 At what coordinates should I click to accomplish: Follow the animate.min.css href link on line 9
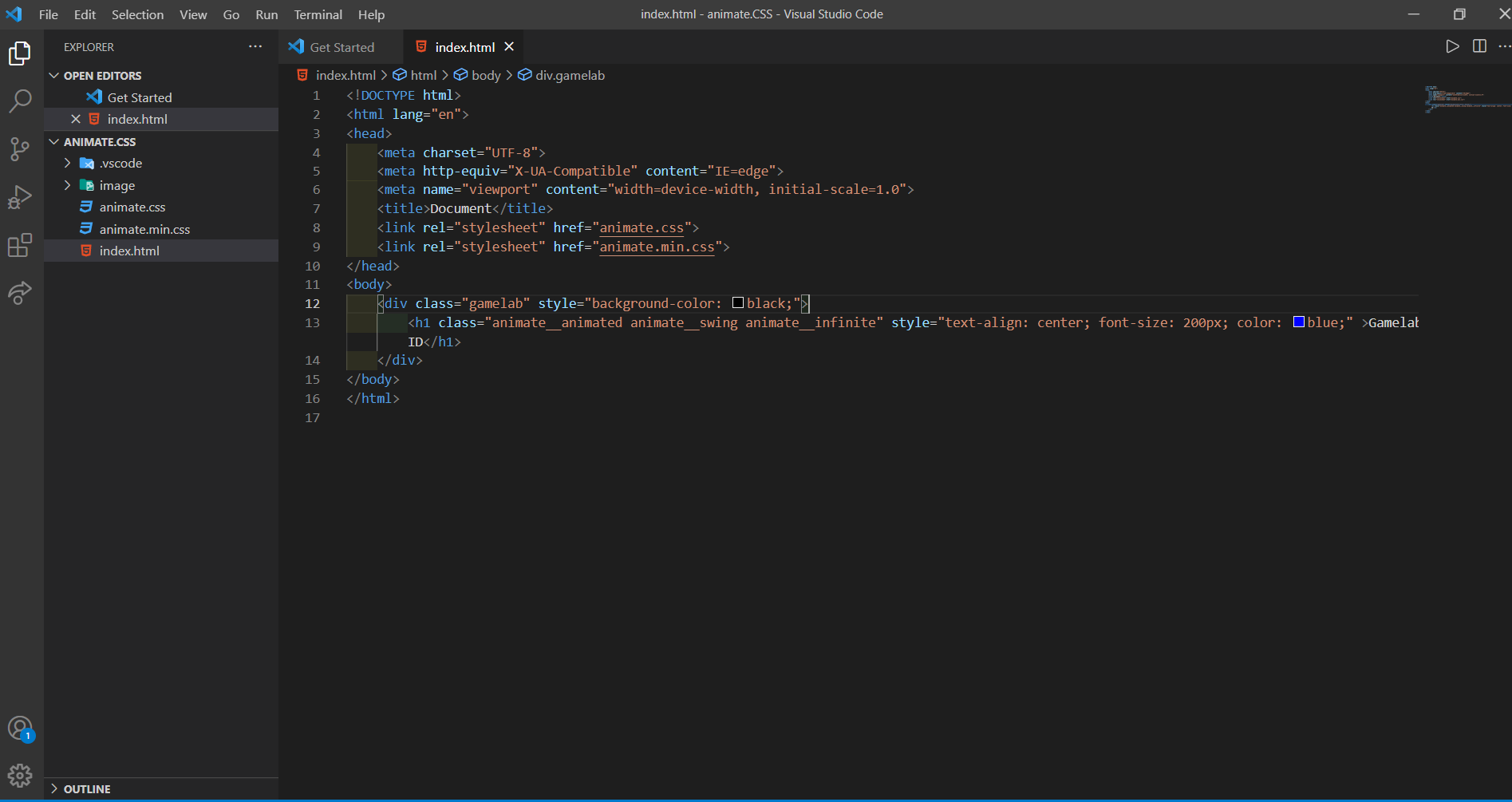(657, 247)
